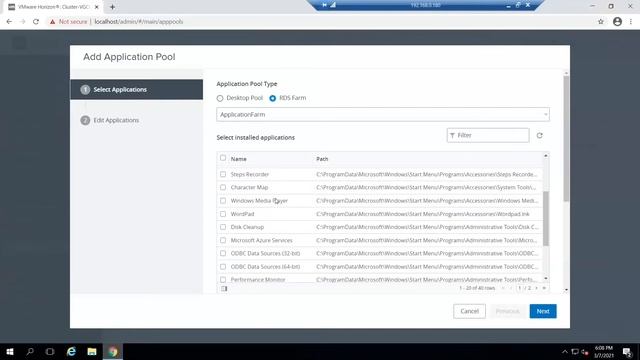Click the filter funnel icon
This screenshot has width=640, height=360.
452,136
